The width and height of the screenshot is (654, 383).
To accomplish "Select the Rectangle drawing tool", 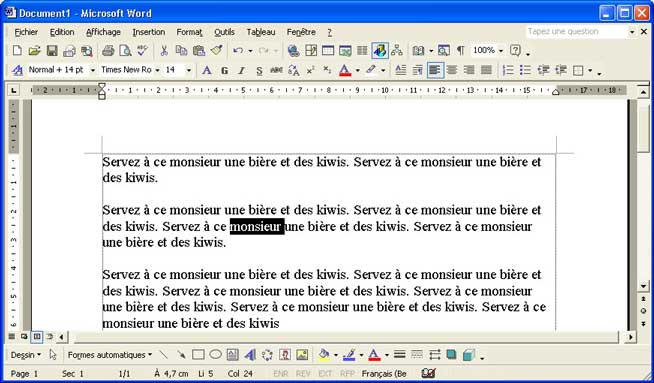I will click(x=198, y=355).
